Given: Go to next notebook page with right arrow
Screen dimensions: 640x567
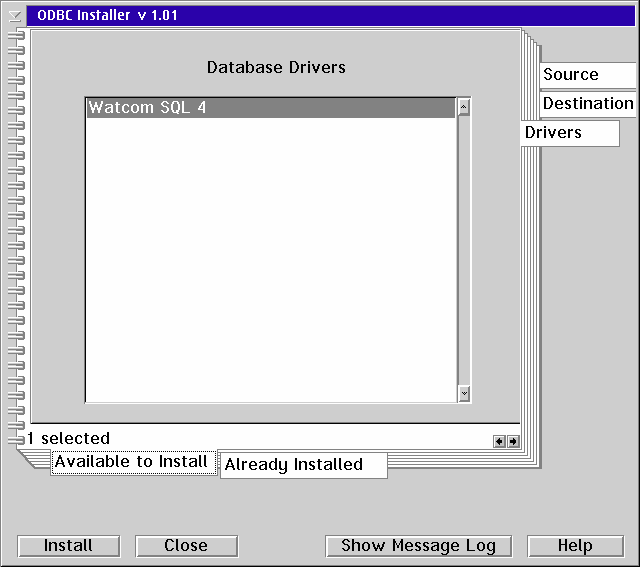Looking at the screenshot, I should (513, 441).
